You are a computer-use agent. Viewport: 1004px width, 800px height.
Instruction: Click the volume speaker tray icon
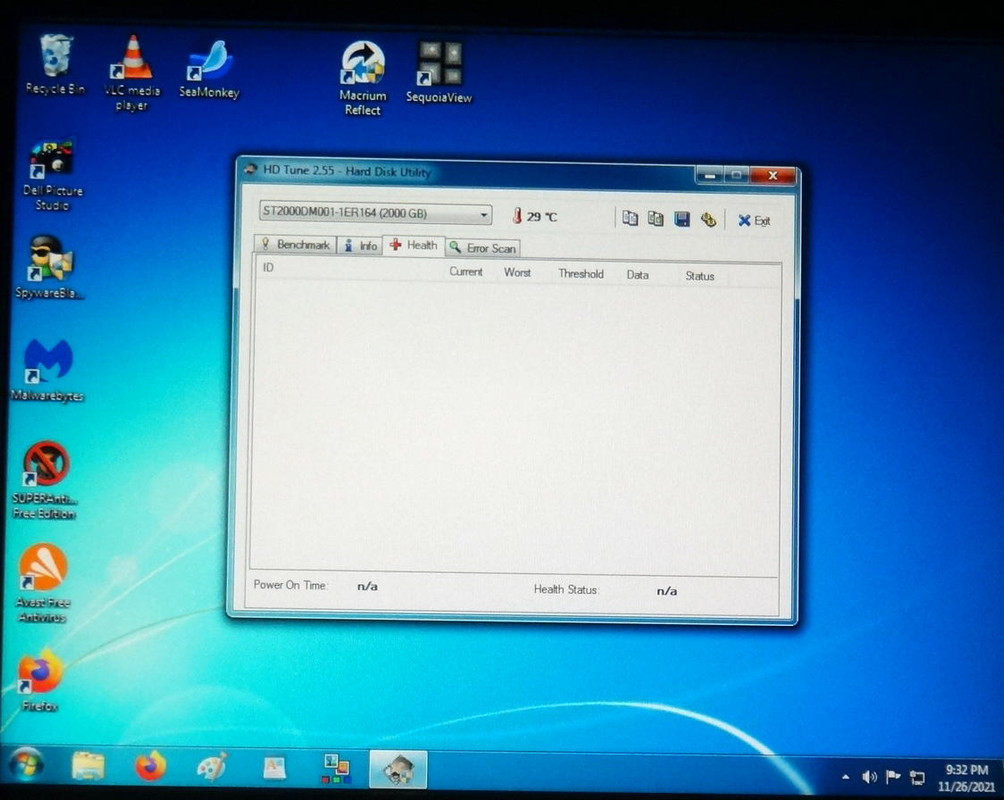click(870, 777)
